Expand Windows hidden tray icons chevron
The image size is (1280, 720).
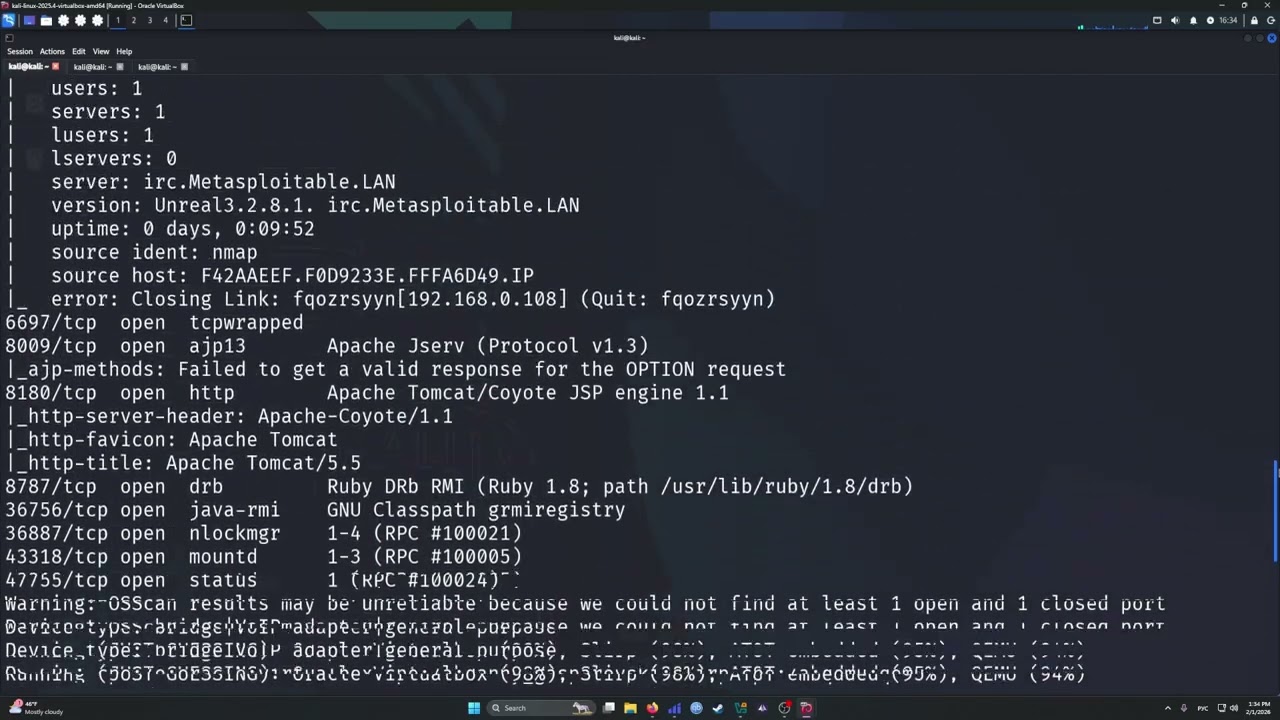pos(1168,708)
